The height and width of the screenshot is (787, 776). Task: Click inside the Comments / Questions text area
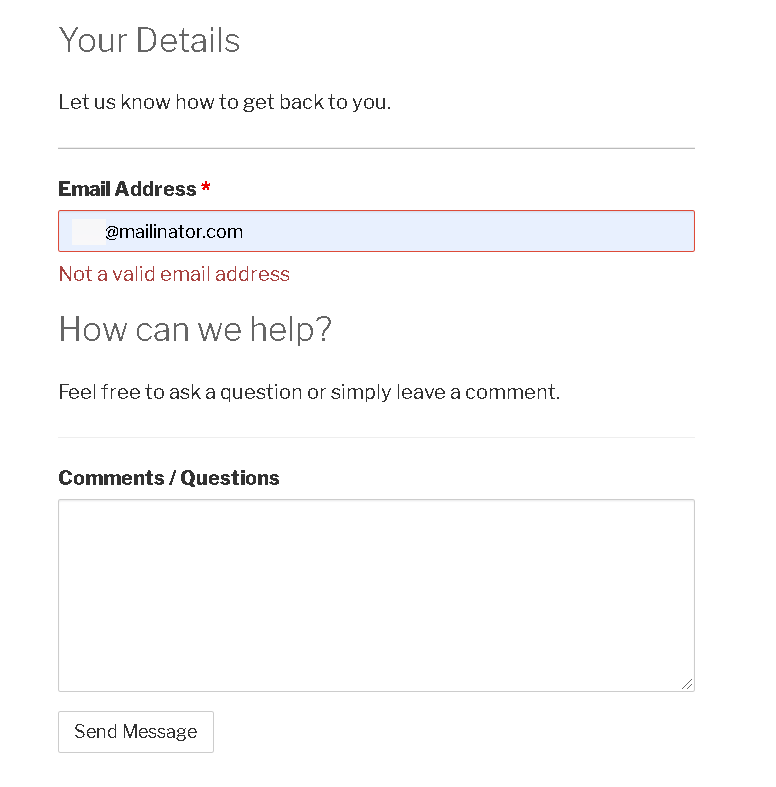376,595
